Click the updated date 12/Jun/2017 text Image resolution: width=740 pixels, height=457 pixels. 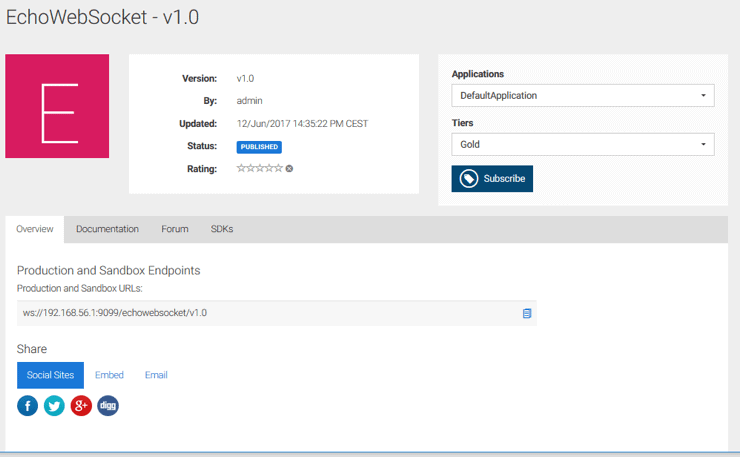(x=302, y=124)
